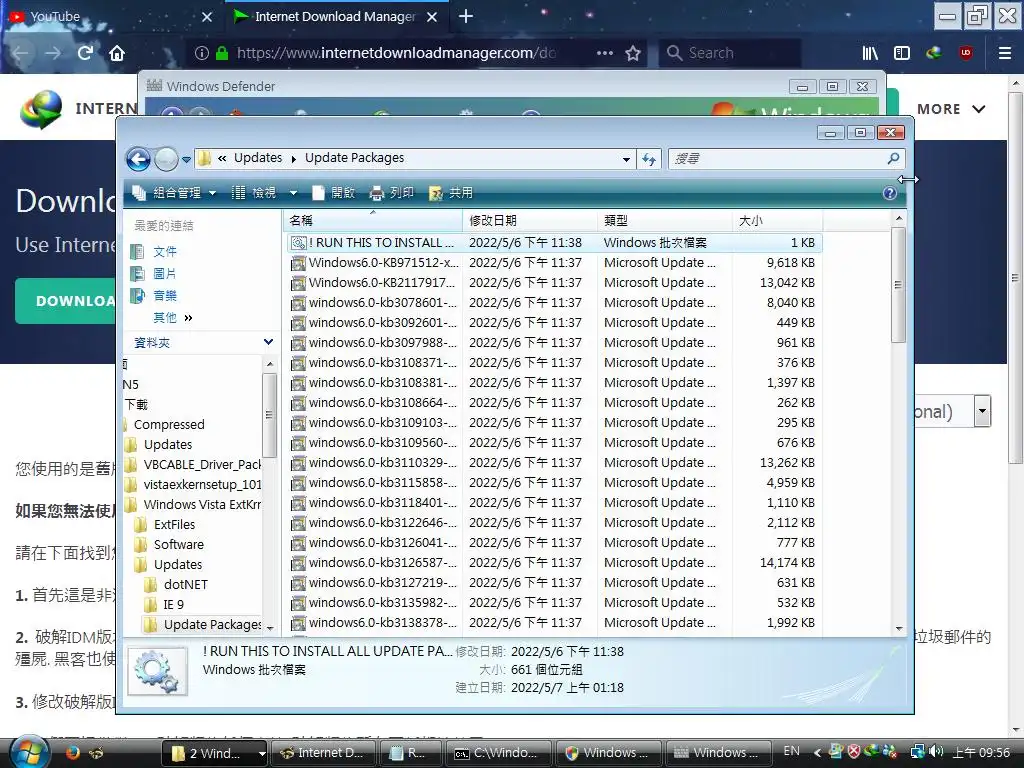Sort files by 名稱 column header
The height and width of the screenshot is (768, 1024).
tap(374, 221)
